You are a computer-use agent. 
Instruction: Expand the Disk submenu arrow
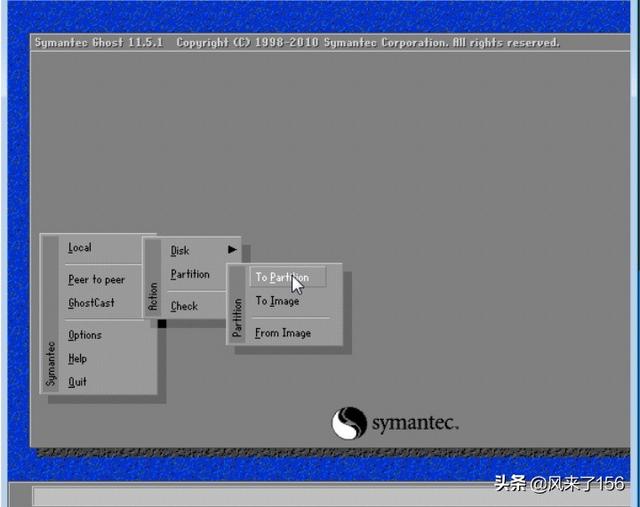[232, 249]
